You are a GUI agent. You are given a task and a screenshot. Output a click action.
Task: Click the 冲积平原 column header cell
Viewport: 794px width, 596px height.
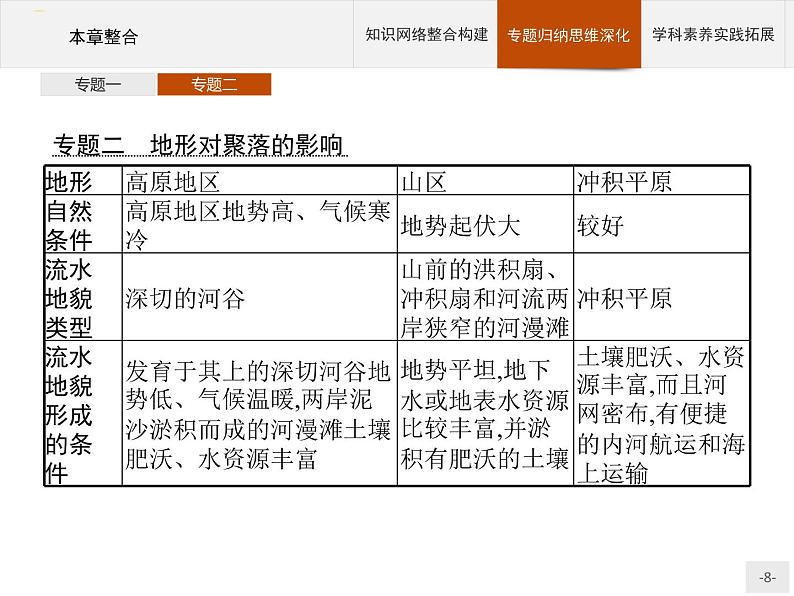661,181
